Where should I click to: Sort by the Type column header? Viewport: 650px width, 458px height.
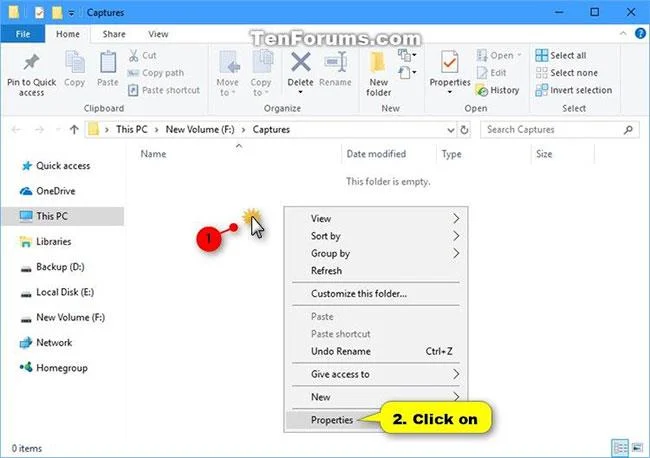[451, 154]
